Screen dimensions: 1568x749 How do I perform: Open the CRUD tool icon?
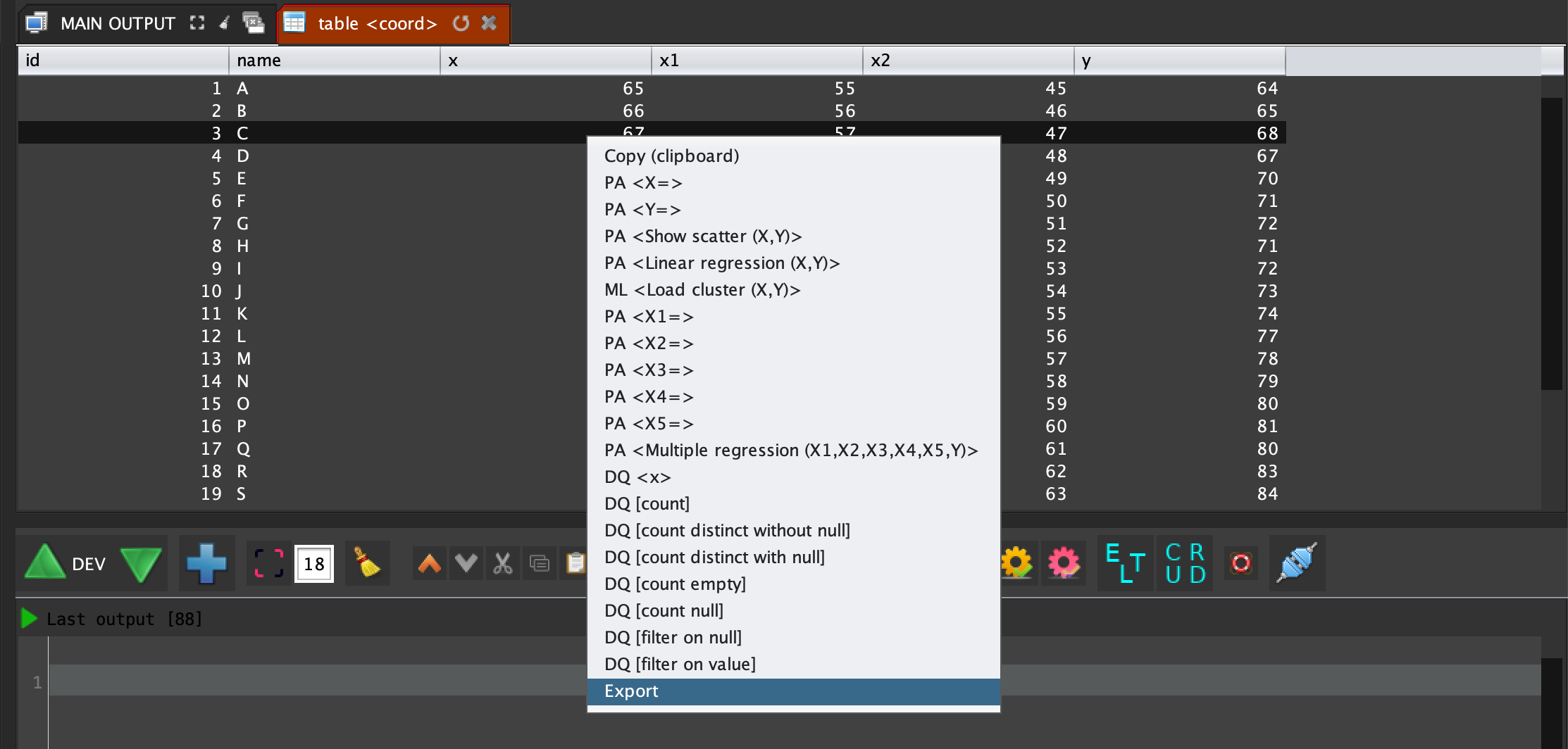(1185, 563)
